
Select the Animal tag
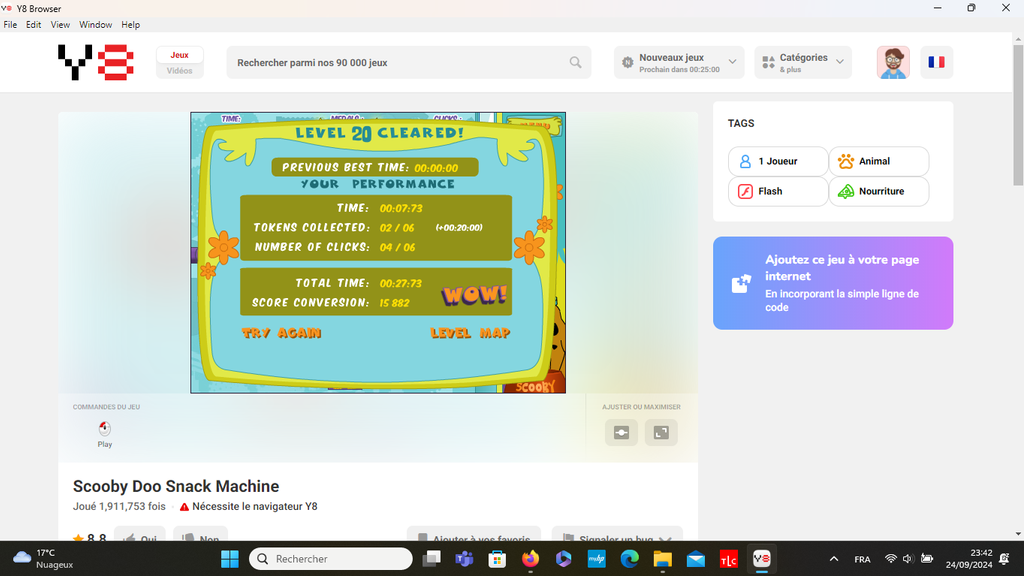tap(878, 161)
